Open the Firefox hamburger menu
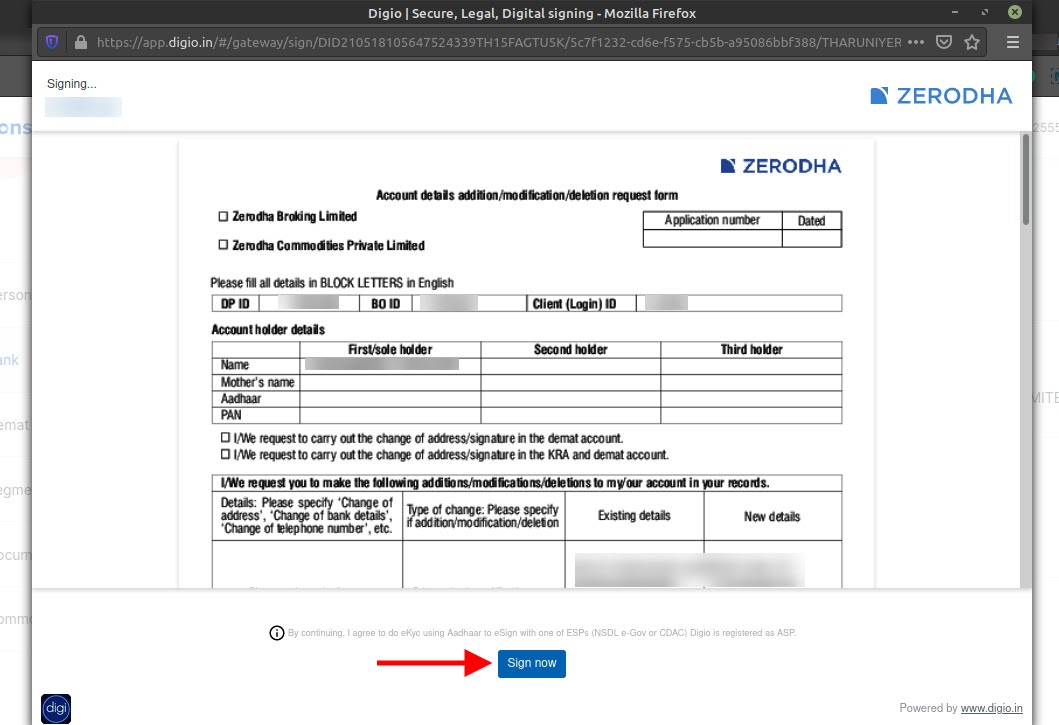Image resolution: width=1059 pixels, height=725 pixels. 1012,43
